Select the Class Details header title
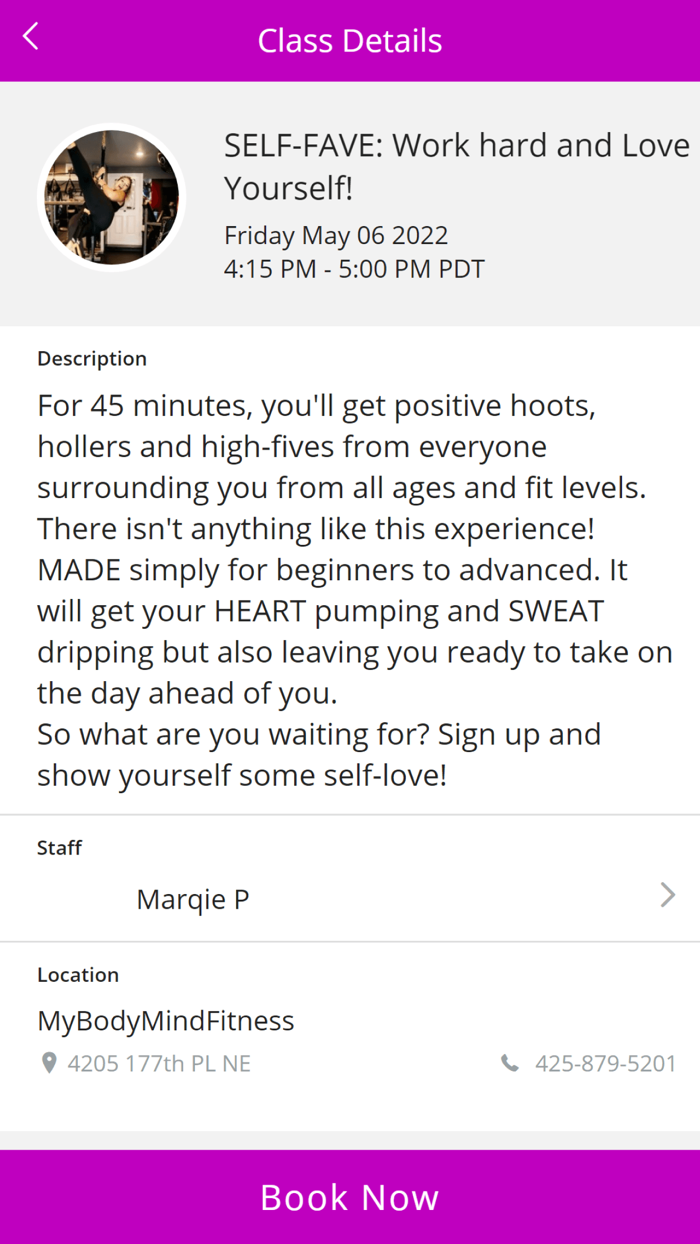Screen dimensions: 700x1244 pyautogui.click(x=350, y=40)
